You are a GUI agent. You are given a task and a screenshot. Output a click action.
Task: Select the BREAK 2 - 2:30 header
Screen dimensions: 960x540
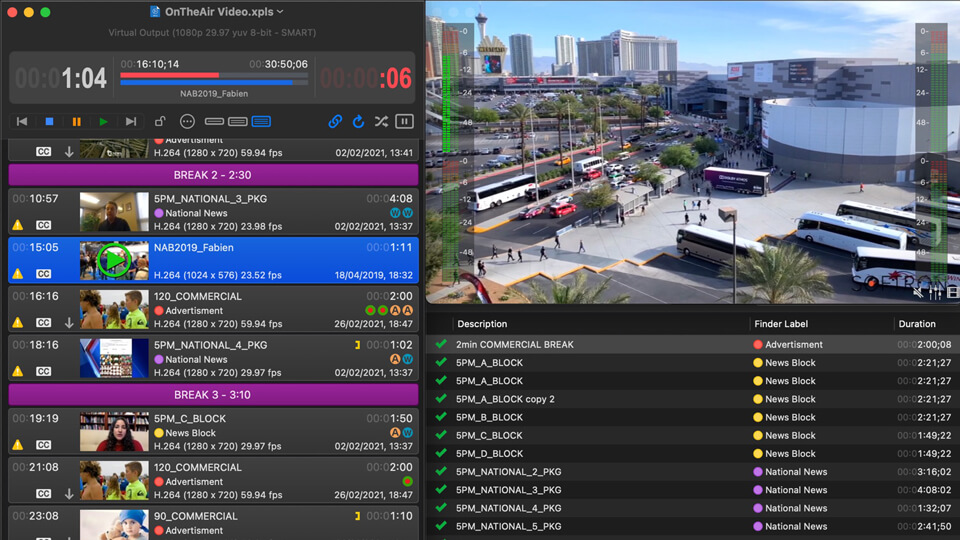213,175
